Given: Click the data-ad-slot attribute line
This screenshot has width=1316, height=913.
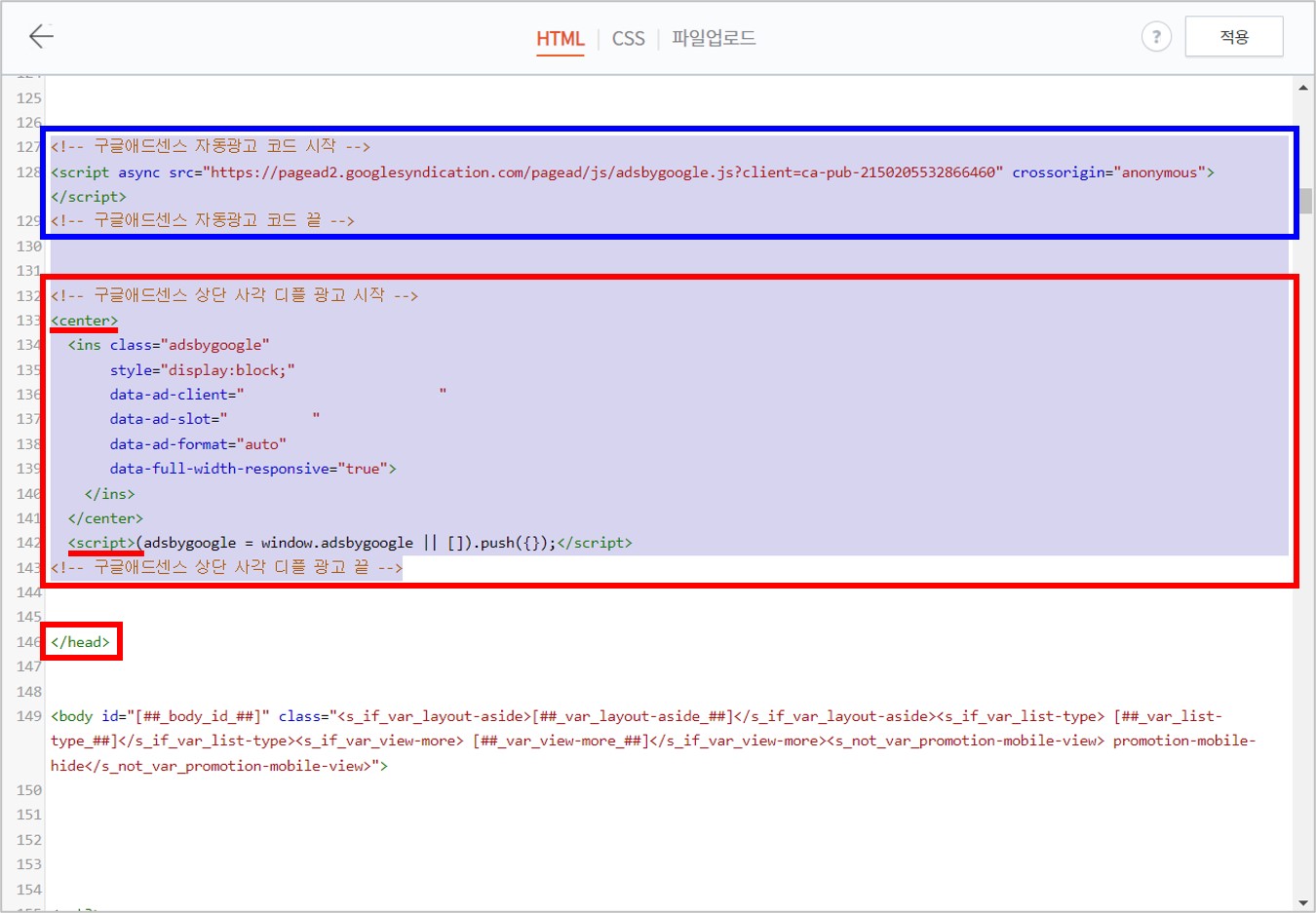Looking at the screenshot, I should pos(214,418).
